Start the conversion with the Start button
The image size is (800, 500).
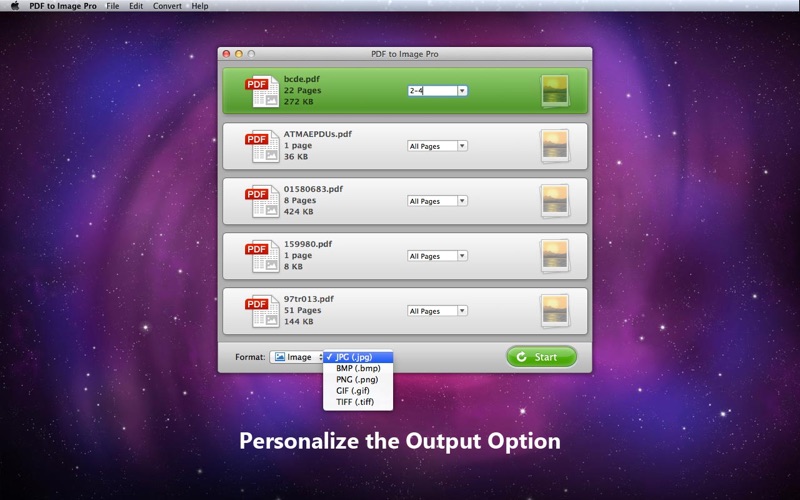tap(541, 357)
